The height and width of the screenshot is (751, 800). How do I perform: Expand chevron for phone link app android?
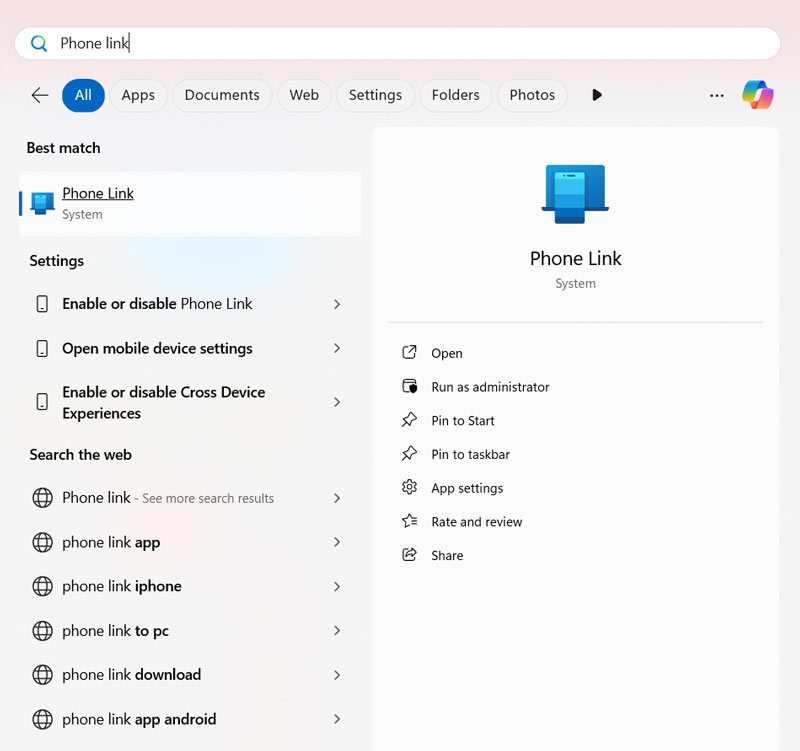(x=337, y=719)
